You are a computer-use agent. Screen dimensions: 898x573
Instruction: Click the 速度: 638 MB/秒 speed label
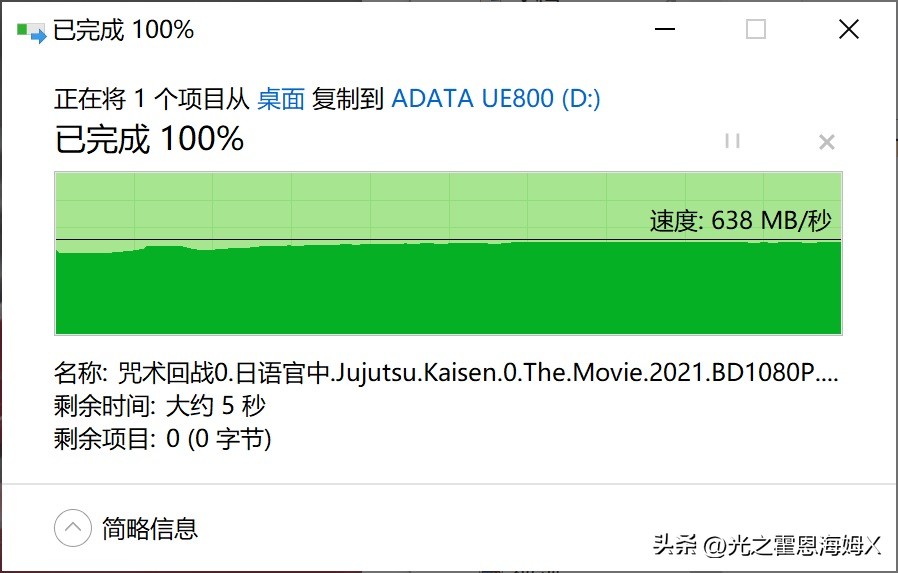pos(740,221)
